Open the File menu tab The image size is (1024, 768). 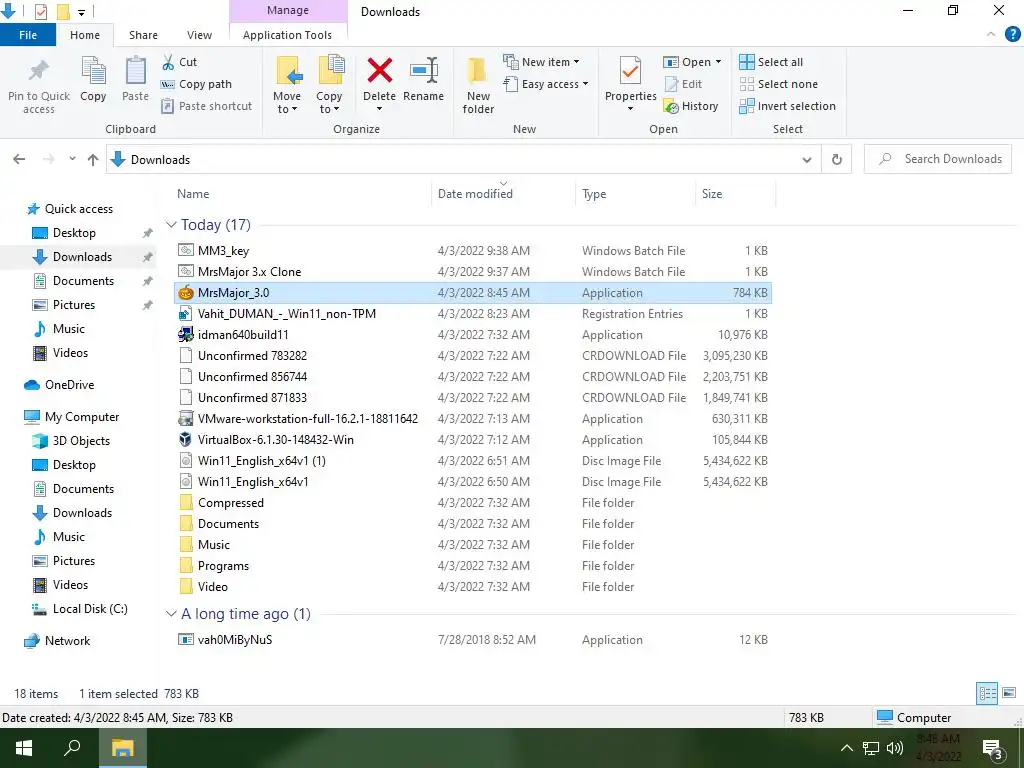pos(28,35)
